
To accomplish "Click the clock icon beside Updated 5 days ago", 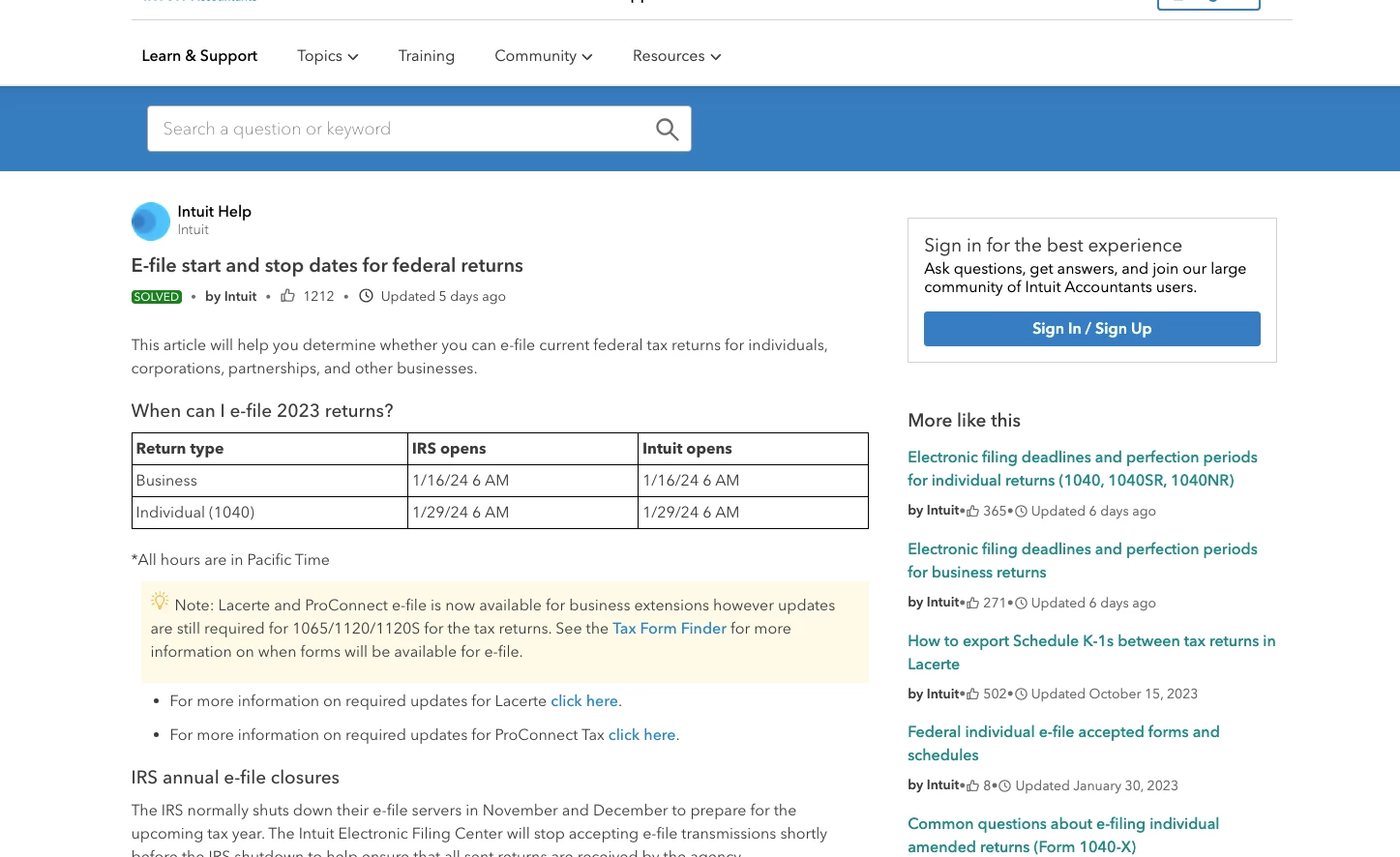I will [366, 296].
